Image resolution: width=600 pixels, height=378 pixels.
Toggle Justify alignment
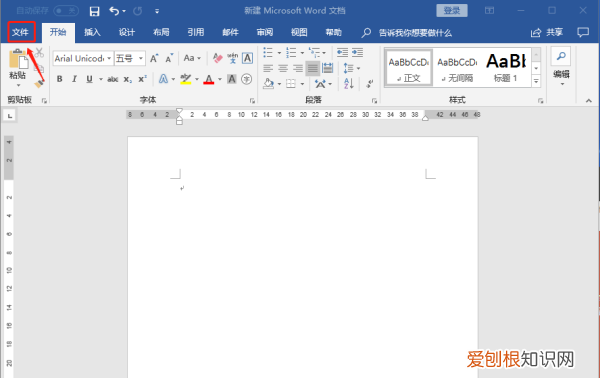(313, 68)
